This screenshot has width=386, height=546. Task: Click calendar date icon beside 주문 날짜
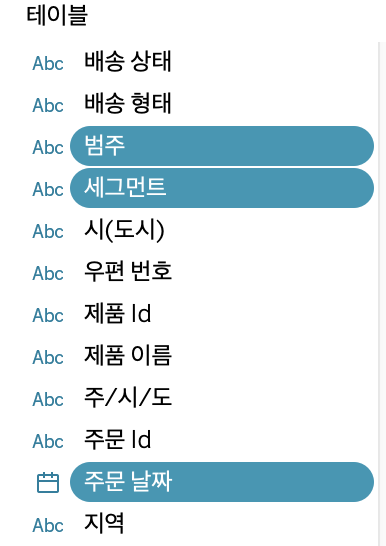48,483
